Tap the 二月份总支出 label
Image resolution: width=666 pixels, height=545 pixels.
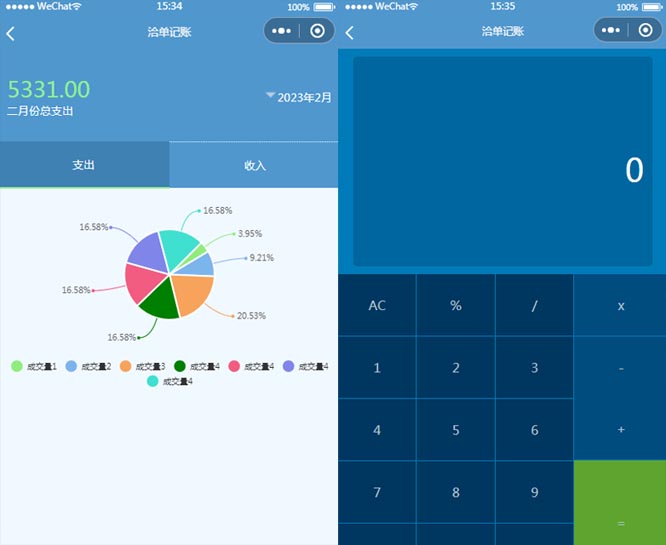click(x=40, y=111)
